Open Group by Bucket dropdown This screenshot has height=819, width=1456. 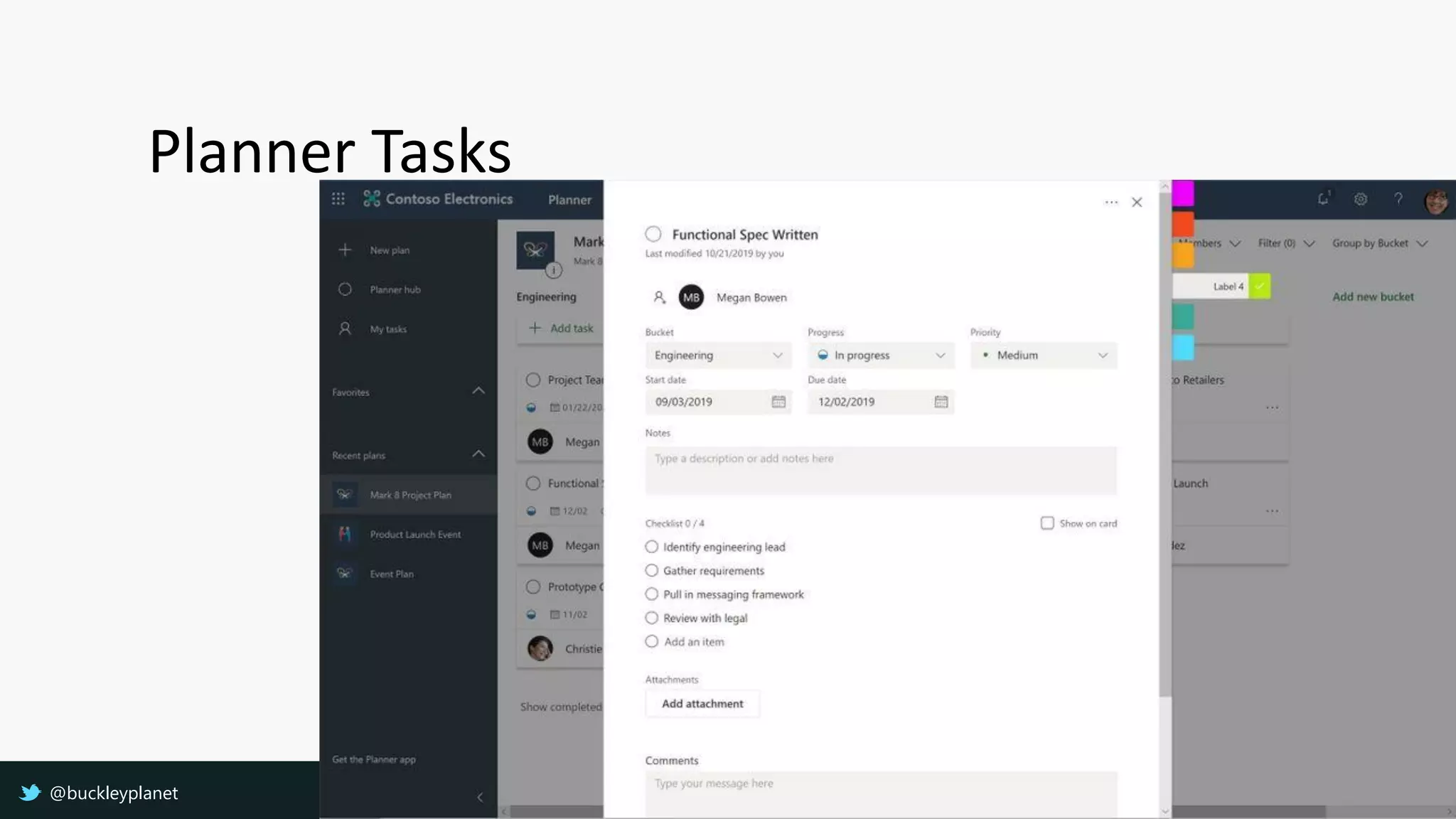(1379, 243)
